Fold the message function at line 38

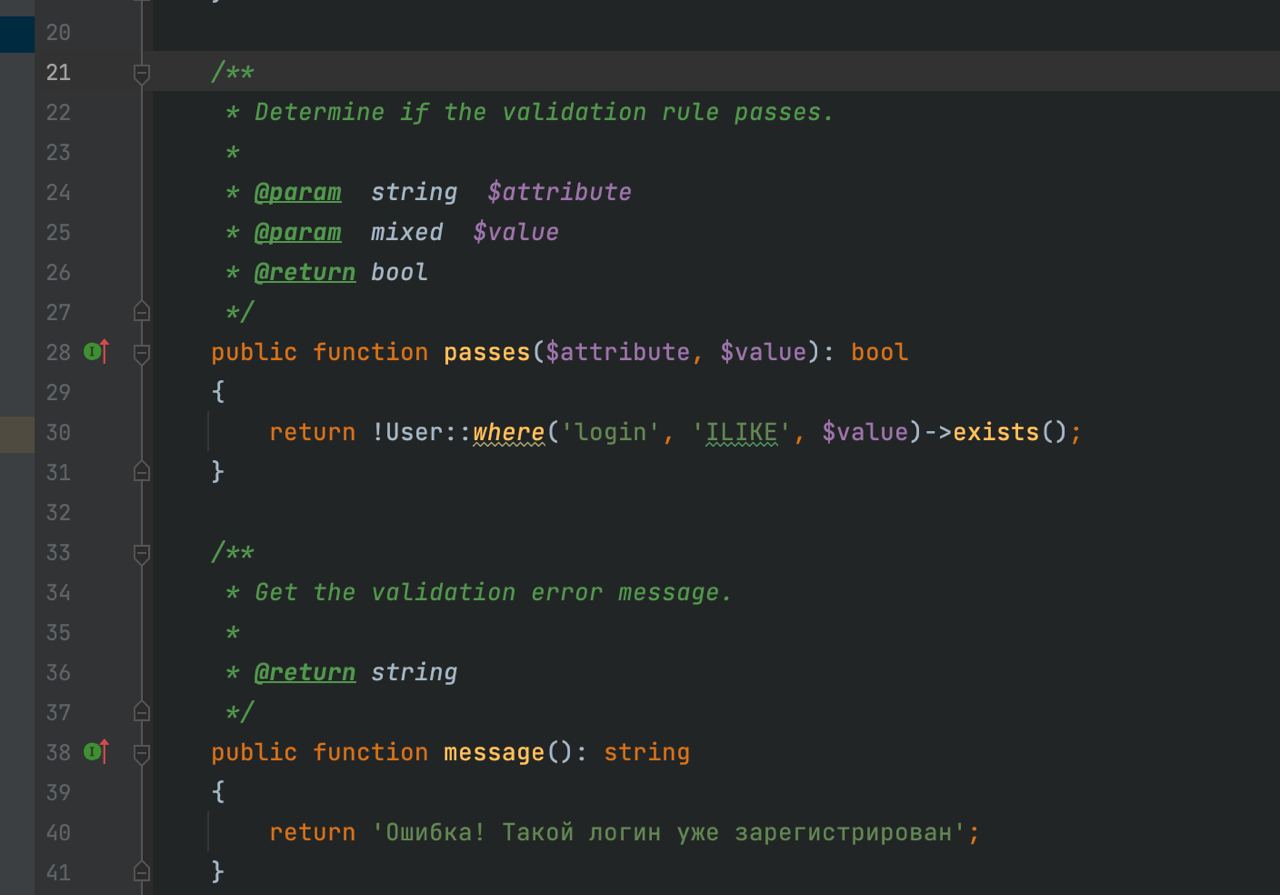[x=142, y=752]
